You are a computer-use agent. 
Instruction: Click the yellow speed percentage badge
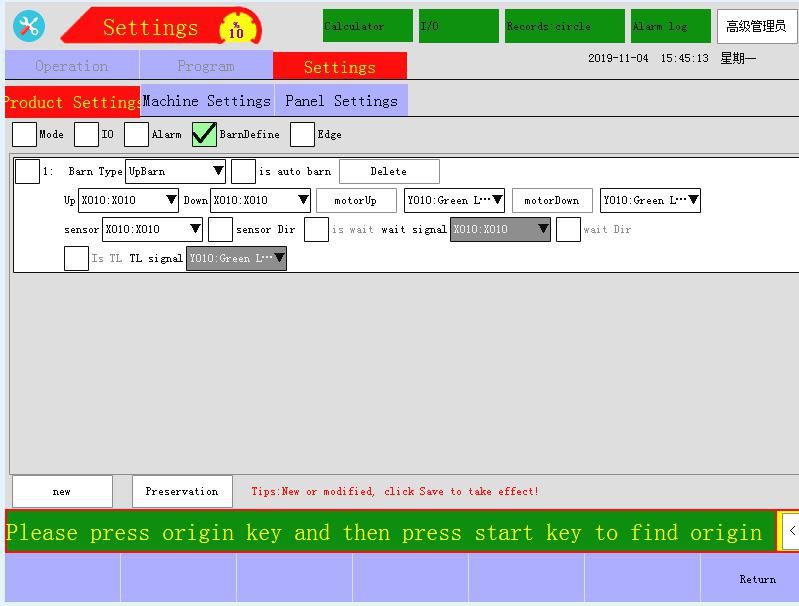tap(238, 27)
